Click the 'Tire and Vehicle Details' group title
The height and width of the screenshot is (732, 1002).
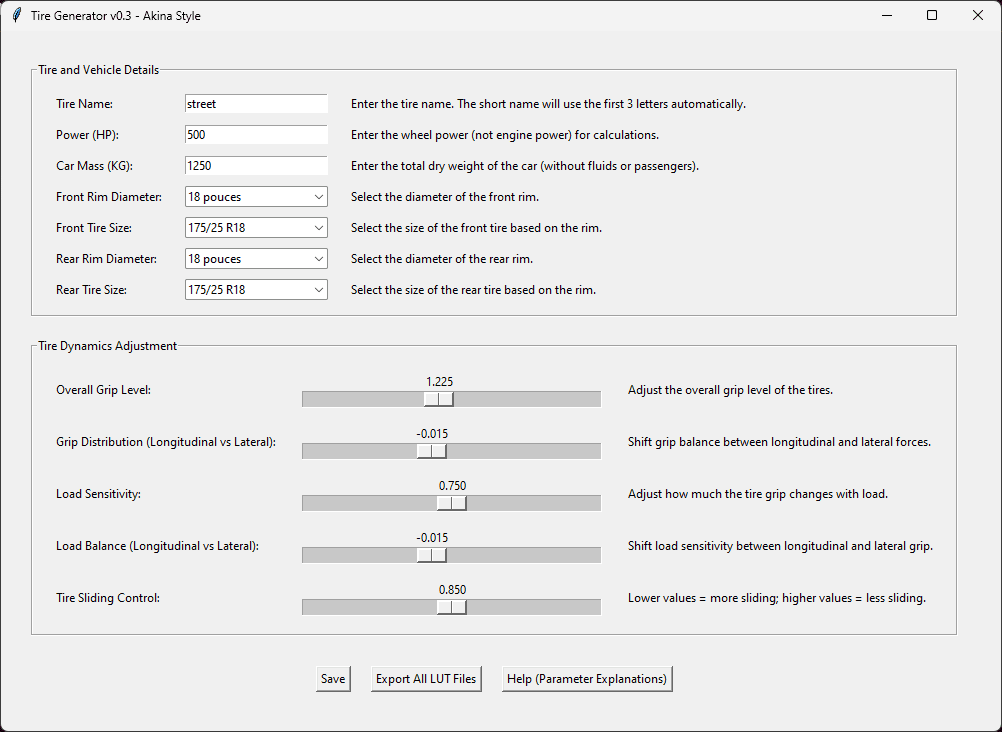coord(98,70)
